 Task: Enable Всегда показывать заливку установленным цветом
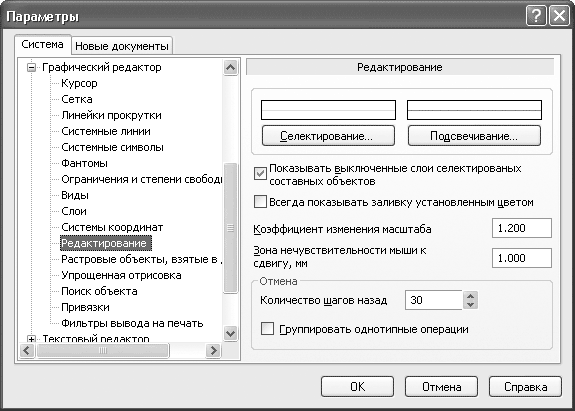[x=260, y=202]
